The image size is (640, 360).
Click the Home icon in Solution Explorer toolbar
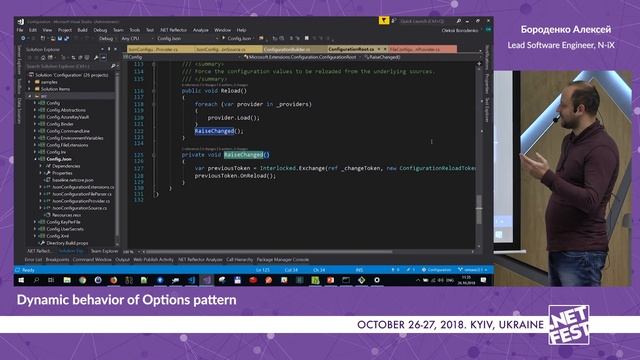pos(43,58)
